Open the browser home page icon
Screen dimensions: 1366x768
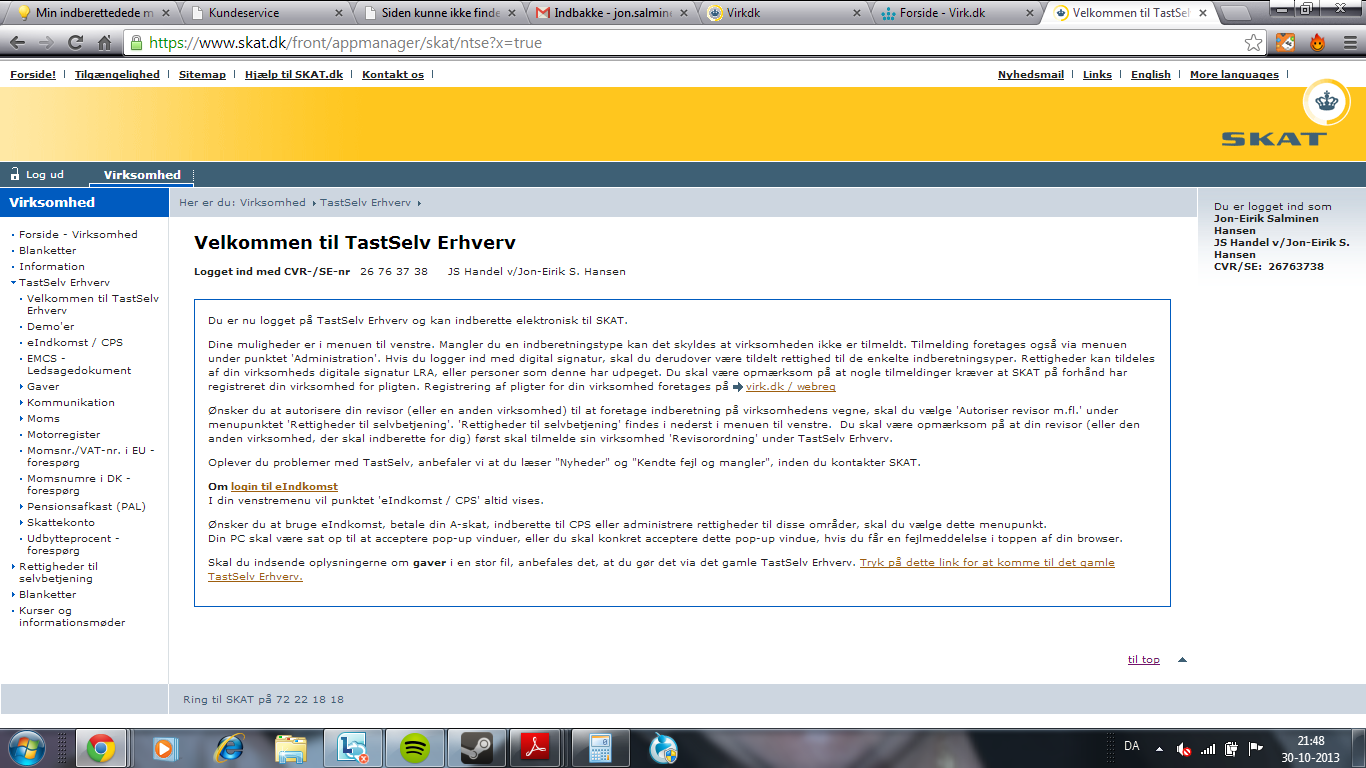(104, 43)
